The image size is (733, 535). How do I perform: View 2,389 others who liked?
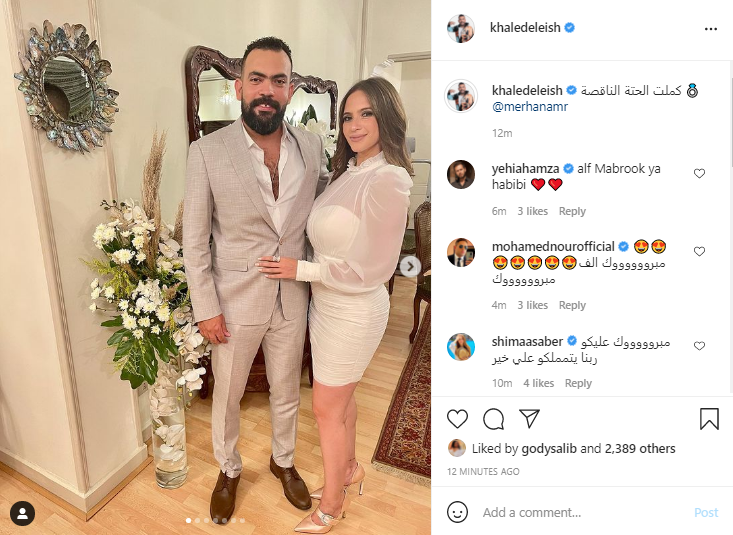pyautogui.click(x=640, y=448)
